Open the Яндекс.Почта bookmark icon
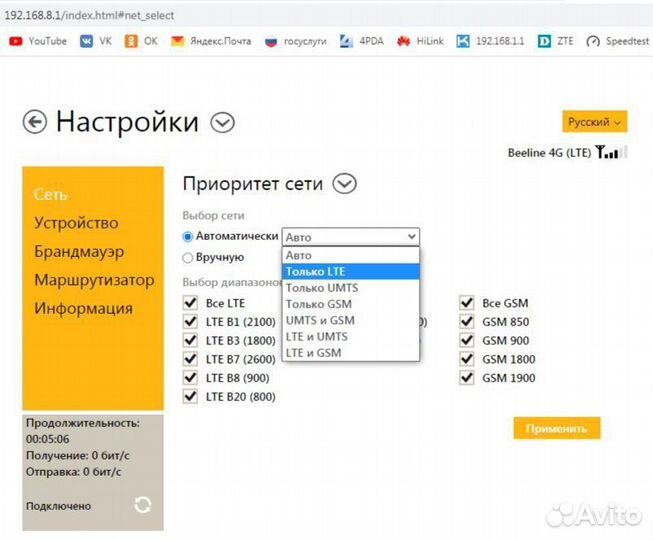The image size is (653, 540). (x=177, y=41)
